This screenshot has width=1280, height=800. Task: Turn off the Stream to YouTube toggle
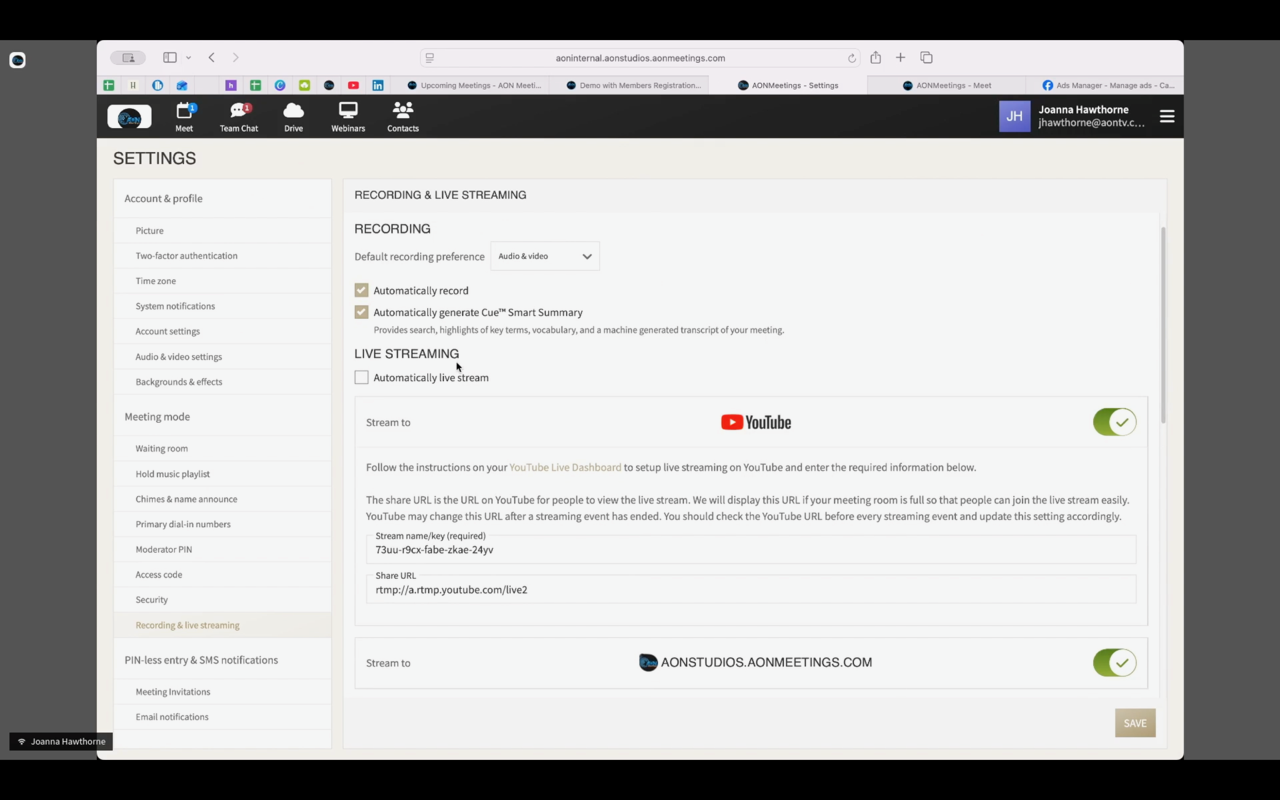coord(1114,422)
